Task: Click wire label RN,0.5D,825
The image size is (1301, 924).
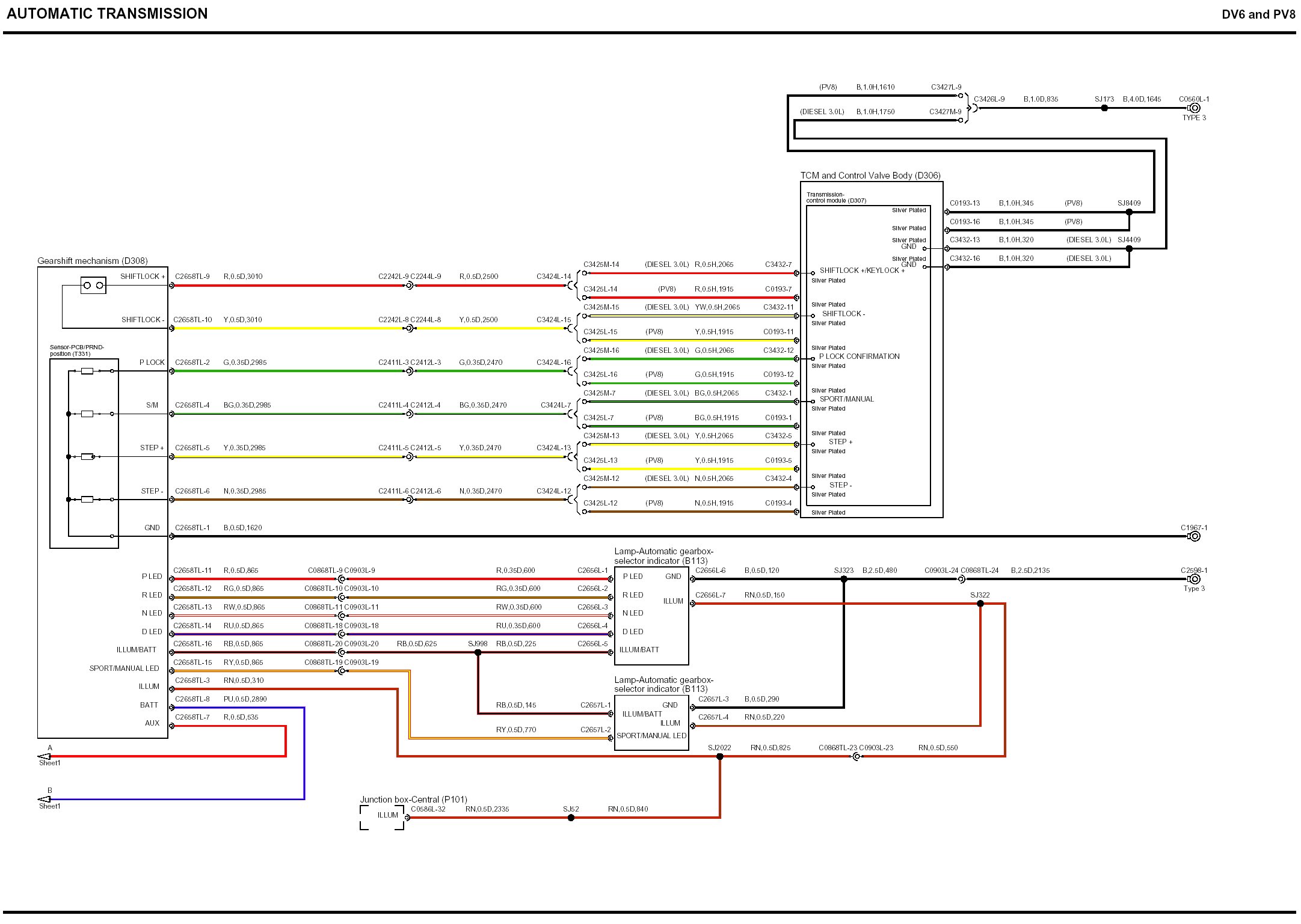Action: point(770,748)
